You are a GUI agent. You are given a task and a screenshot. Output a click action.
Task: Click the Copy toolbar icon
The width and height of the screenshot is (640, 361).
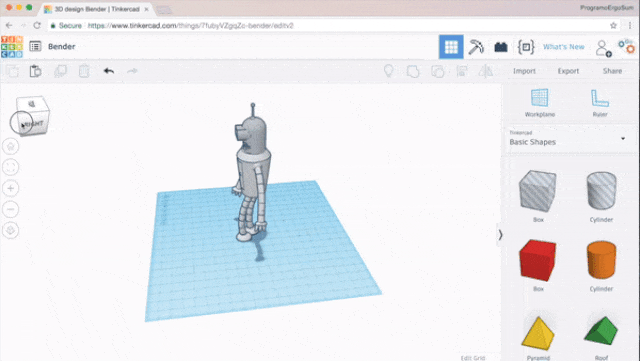[x=12, y=71]
